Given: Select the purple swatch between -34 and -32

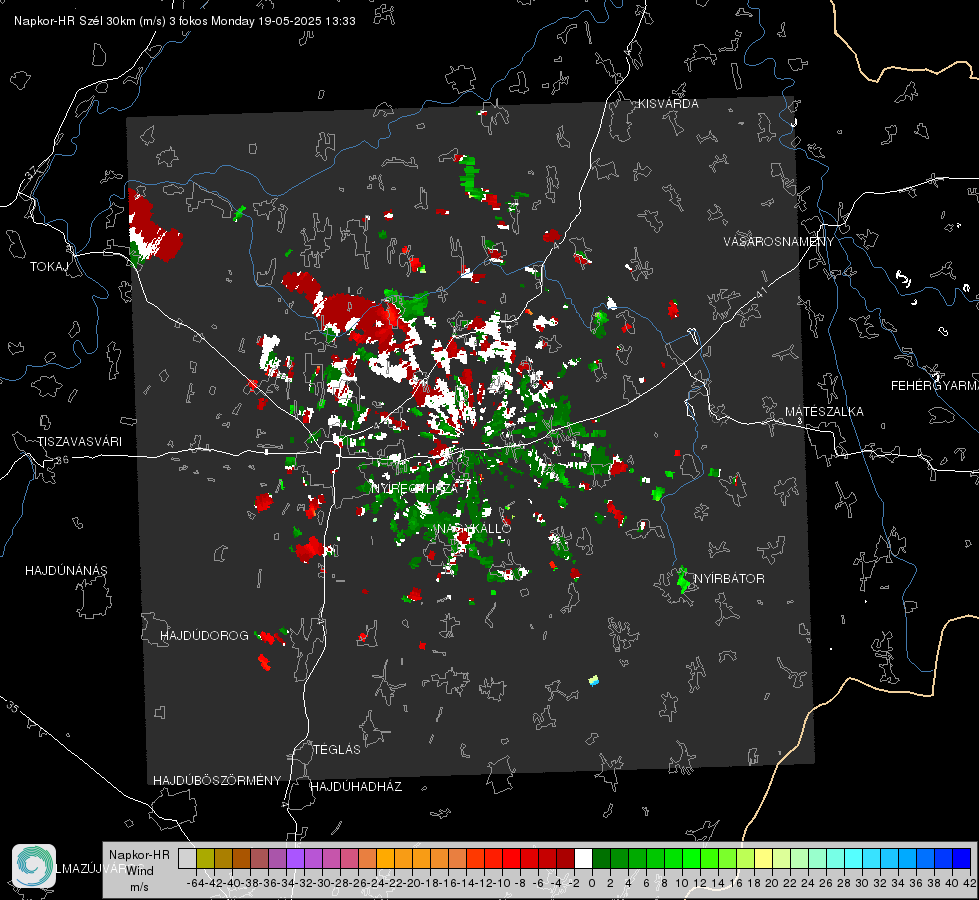Looking at the screenshot, I should click(x=295, y=858).
